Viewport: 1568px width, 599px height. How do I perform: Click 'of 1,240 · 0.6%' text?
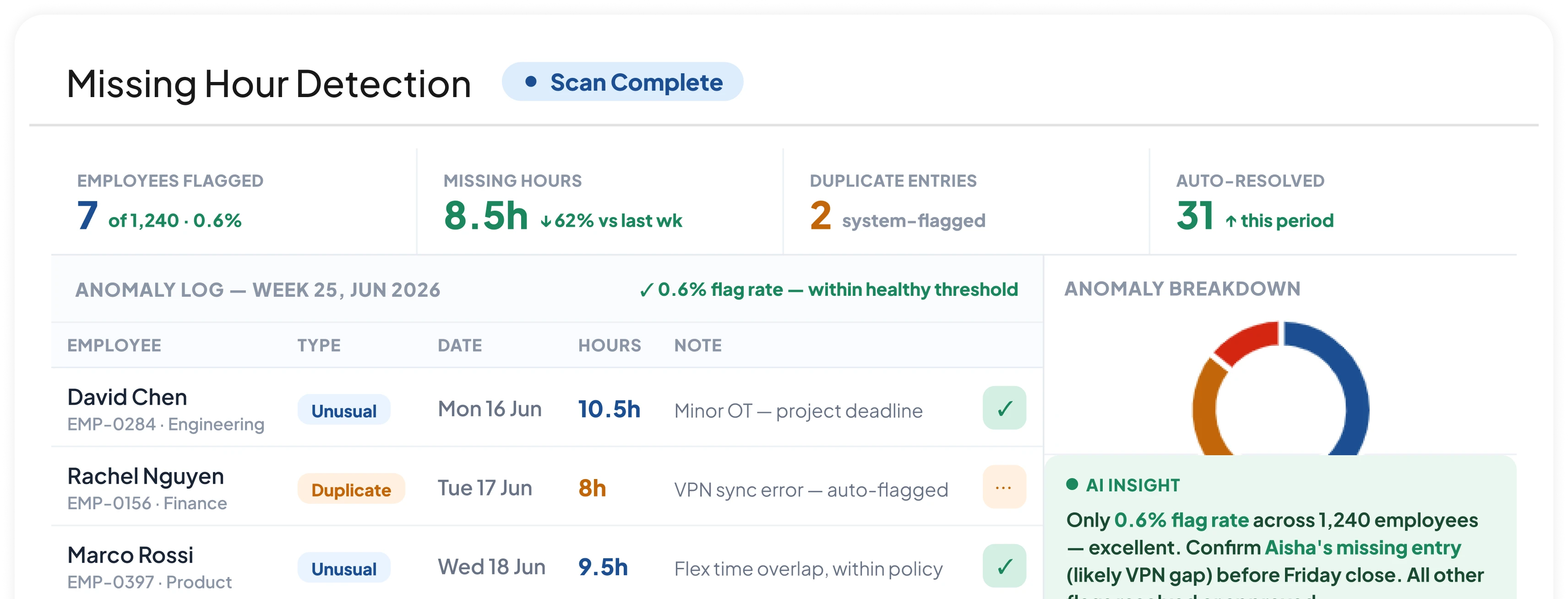(x=174, y=220)
